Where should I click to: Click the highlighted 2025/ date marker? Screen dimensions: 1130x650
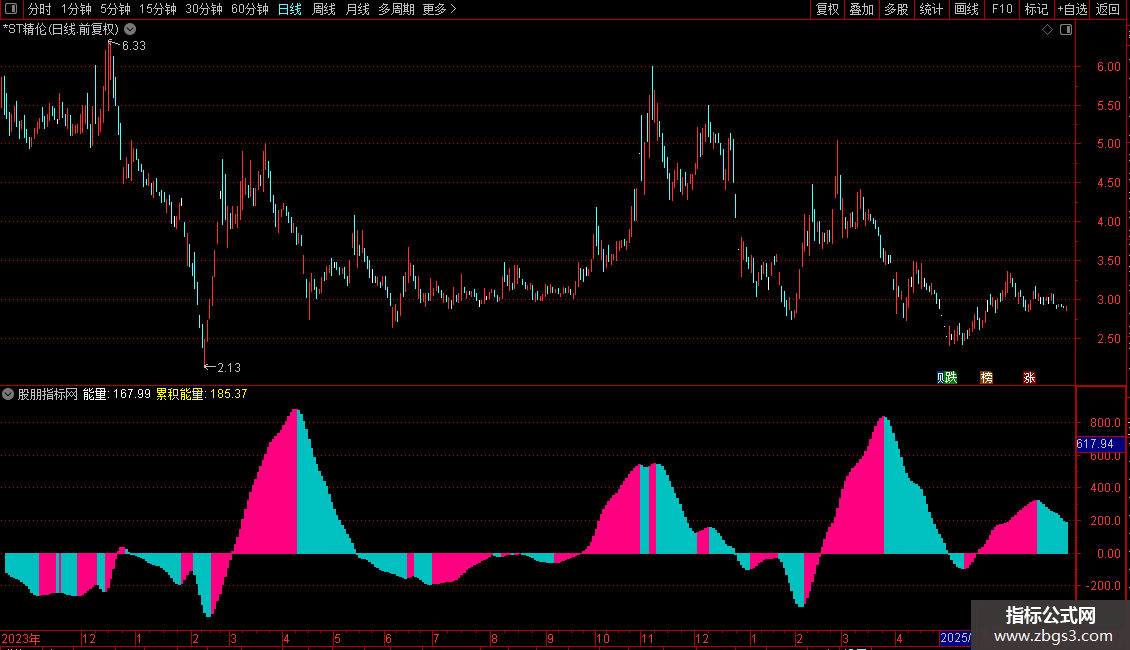coord(956,638)
